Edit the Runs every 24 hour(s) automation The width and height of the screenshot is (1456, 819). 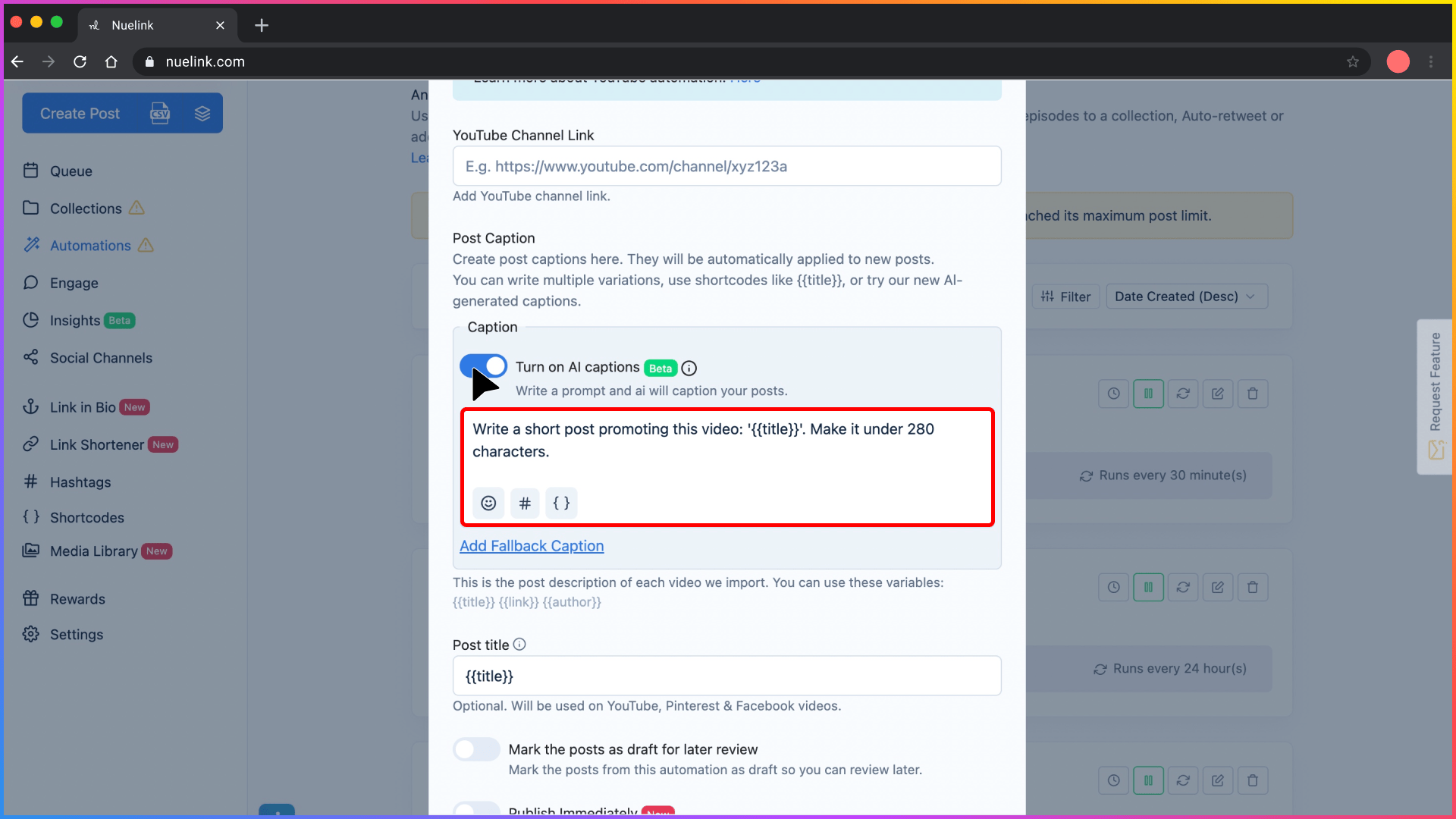(x=1218, y=587)
